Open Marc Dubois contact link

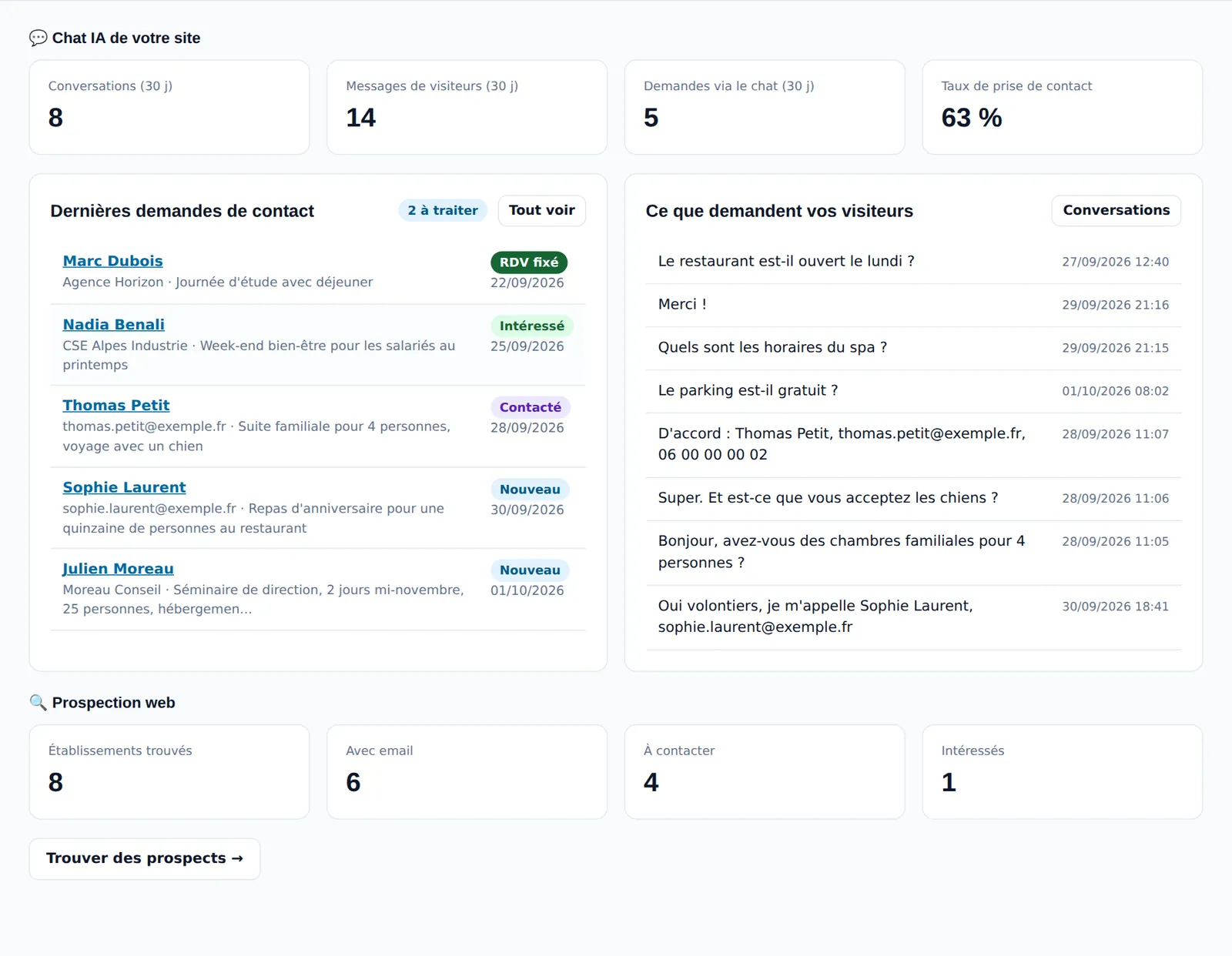[112, 261]
